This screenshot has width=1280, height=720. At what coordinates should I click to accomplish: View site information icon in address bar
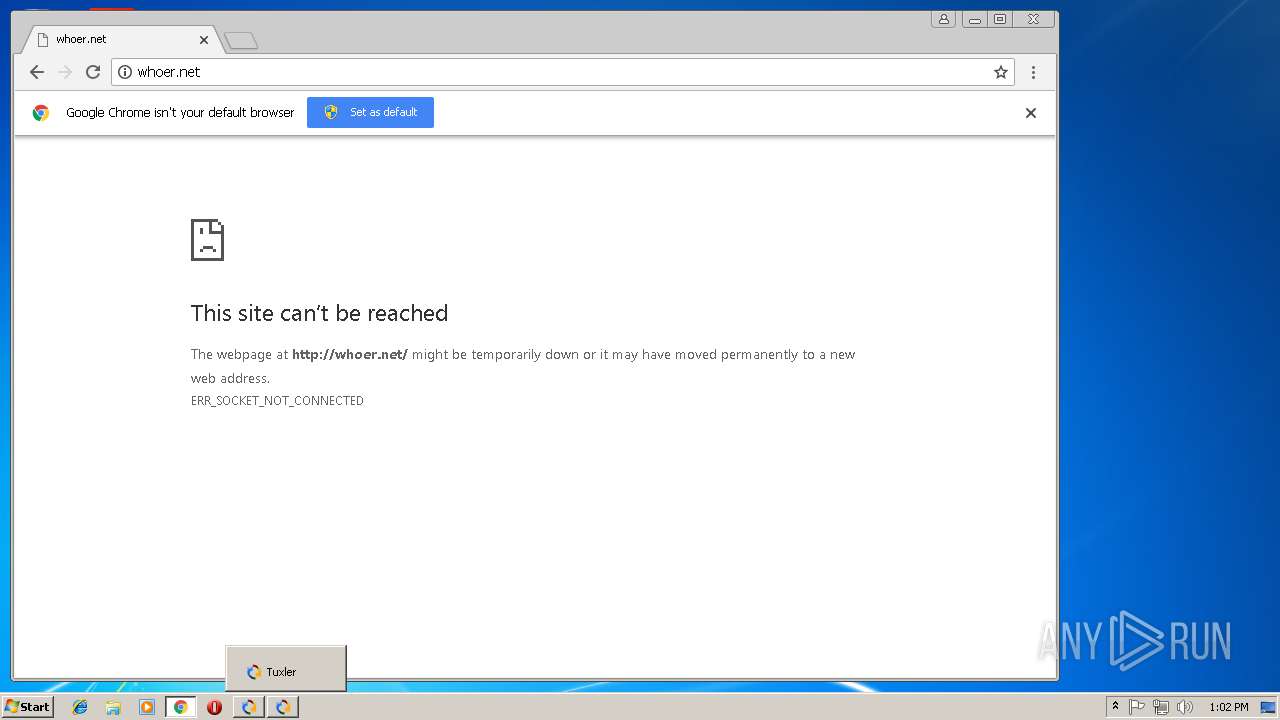point(125,72)
